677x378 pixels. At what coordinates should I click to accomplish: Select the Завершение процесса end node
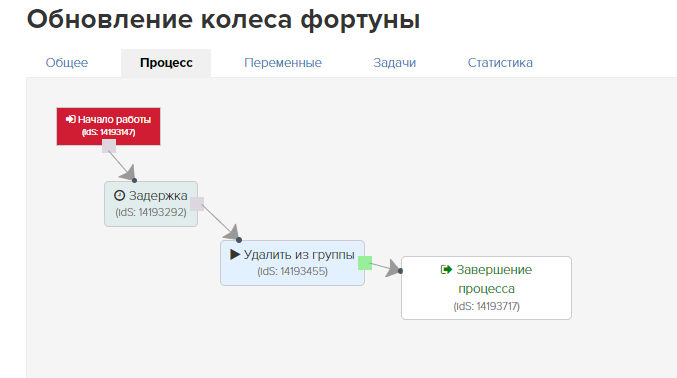pyautogui.click(x=486, y=288)
